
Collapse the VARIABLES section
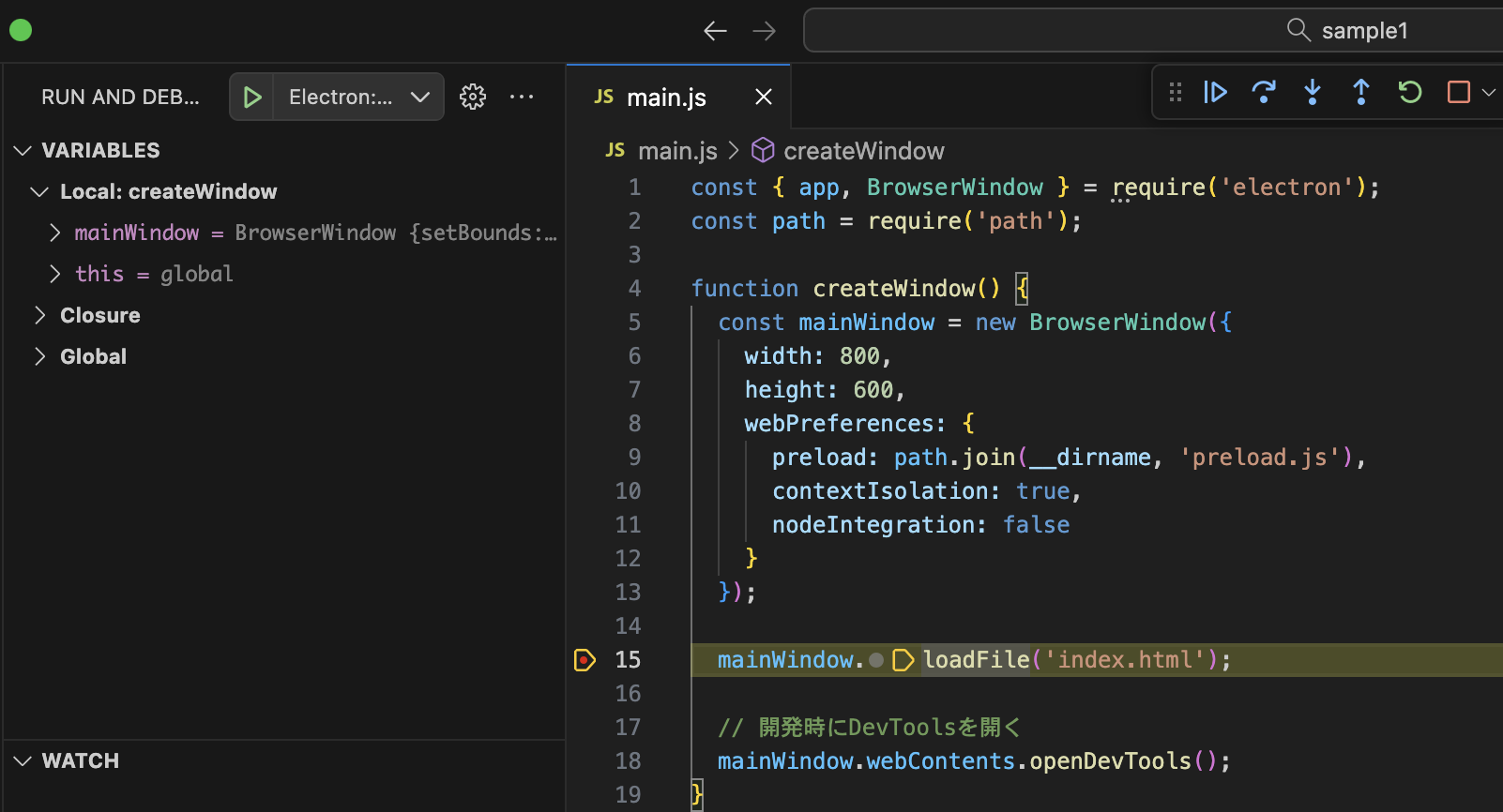[100, 150]
